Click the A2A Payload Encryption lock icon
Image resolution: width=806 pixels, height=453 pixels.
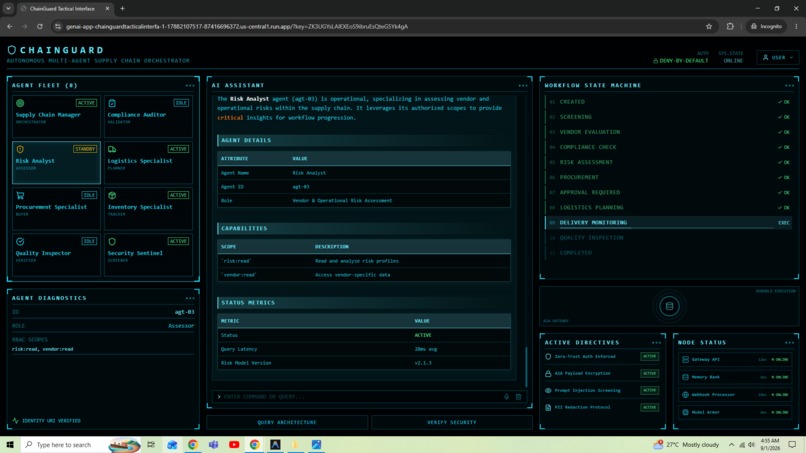point(548,373)
